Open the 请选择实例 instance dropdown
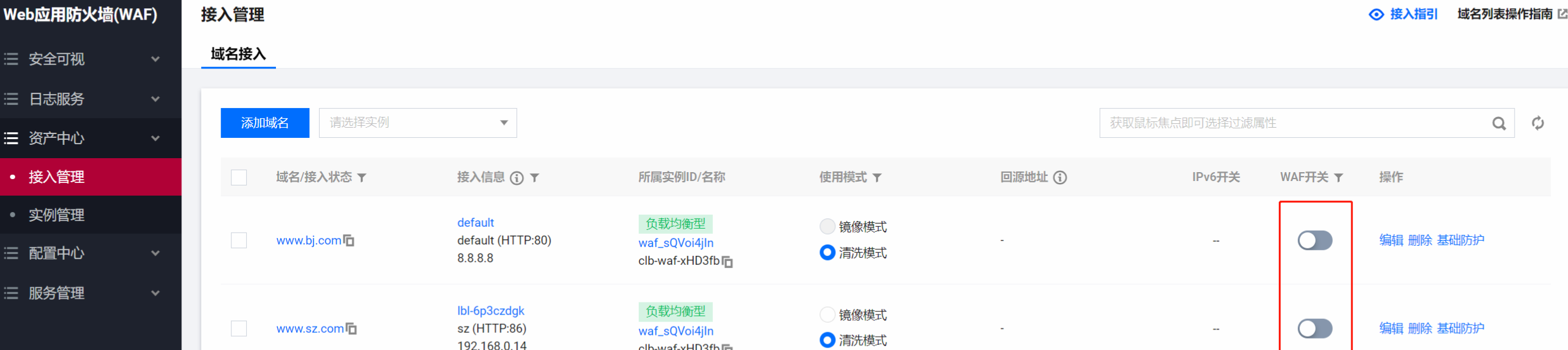Screen dimensions: 1568x350 pos(417,123)
